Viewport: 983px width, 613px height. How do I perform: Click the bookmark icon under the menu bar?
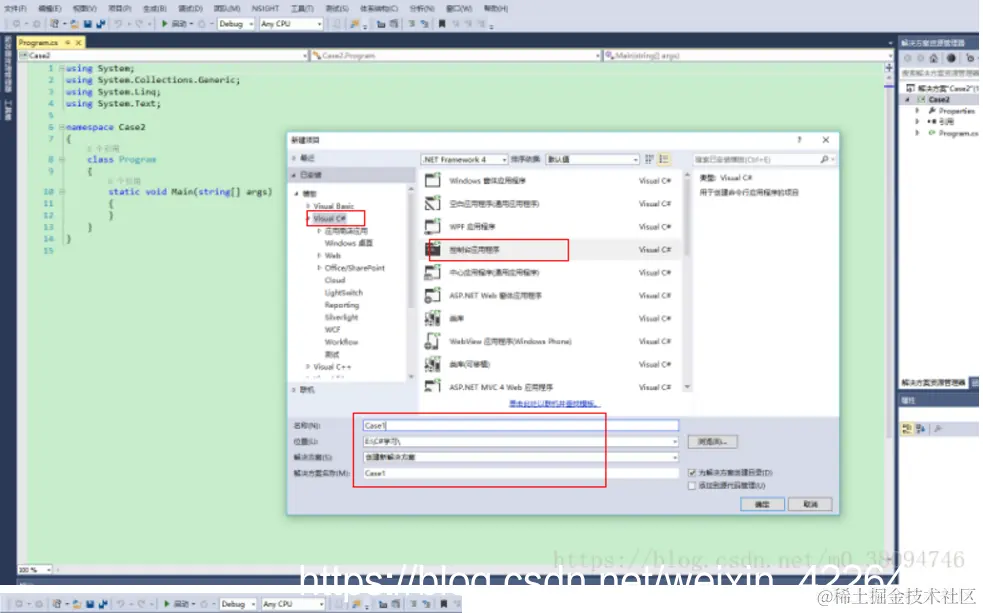[442, 24]
